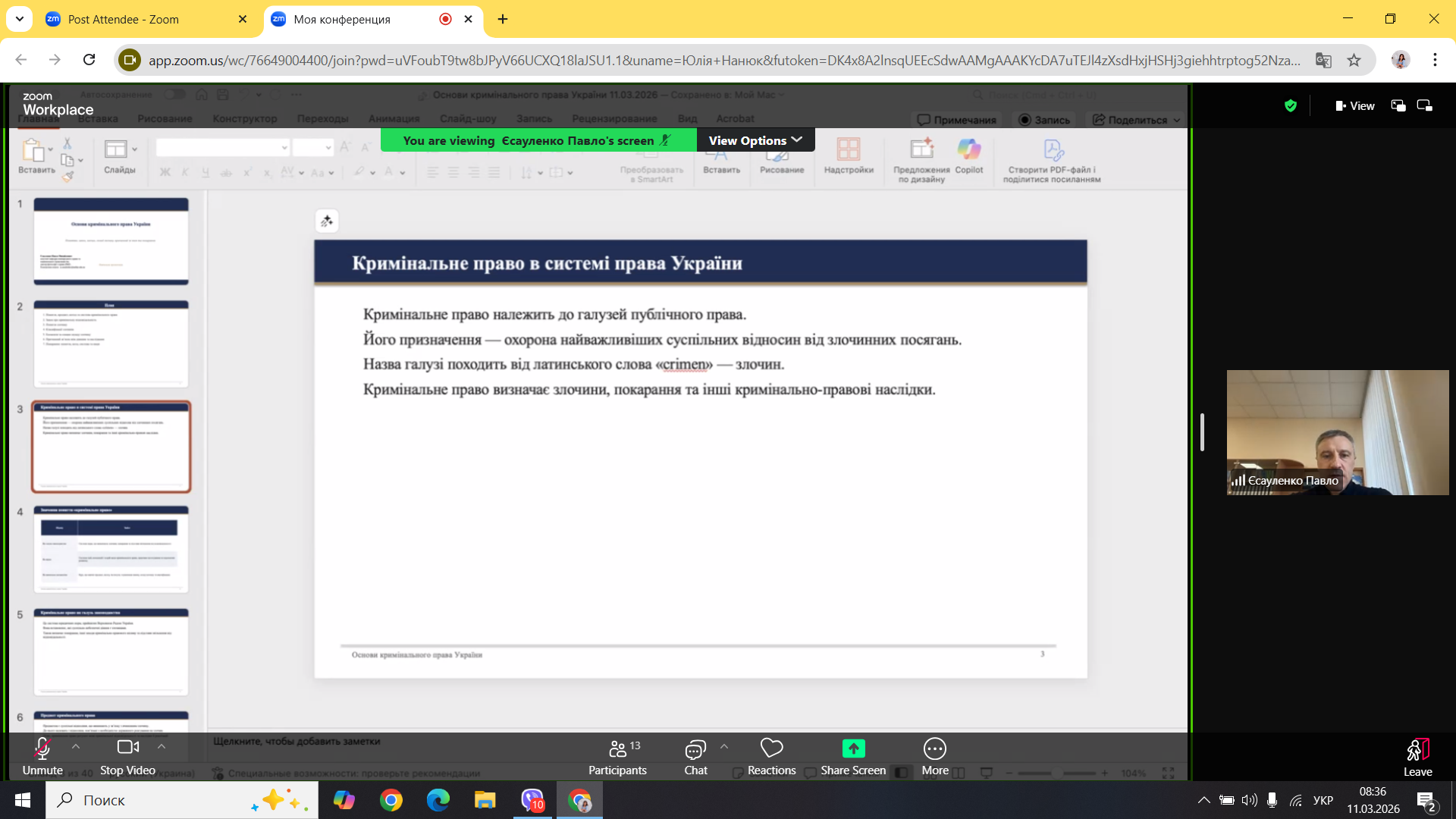The height and width of the screenshot is (819, 1456).
Task: Select the Моя конференция browser tab
Action: [x=343, y=20]
